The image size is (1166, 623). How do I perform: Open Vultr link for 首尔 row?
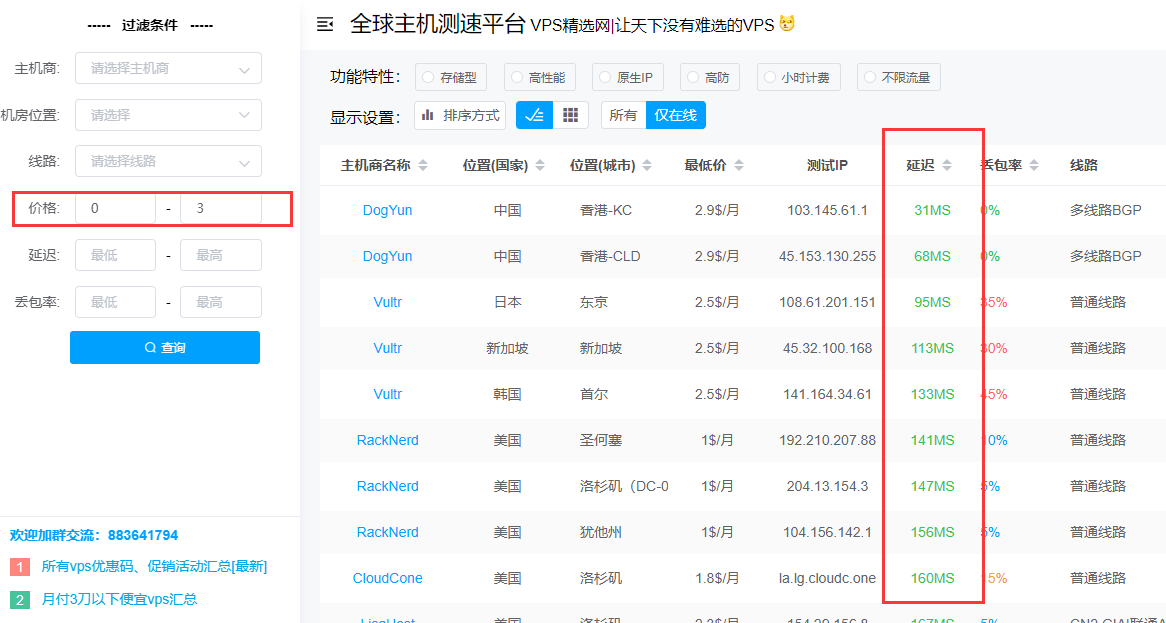(387, 394)
